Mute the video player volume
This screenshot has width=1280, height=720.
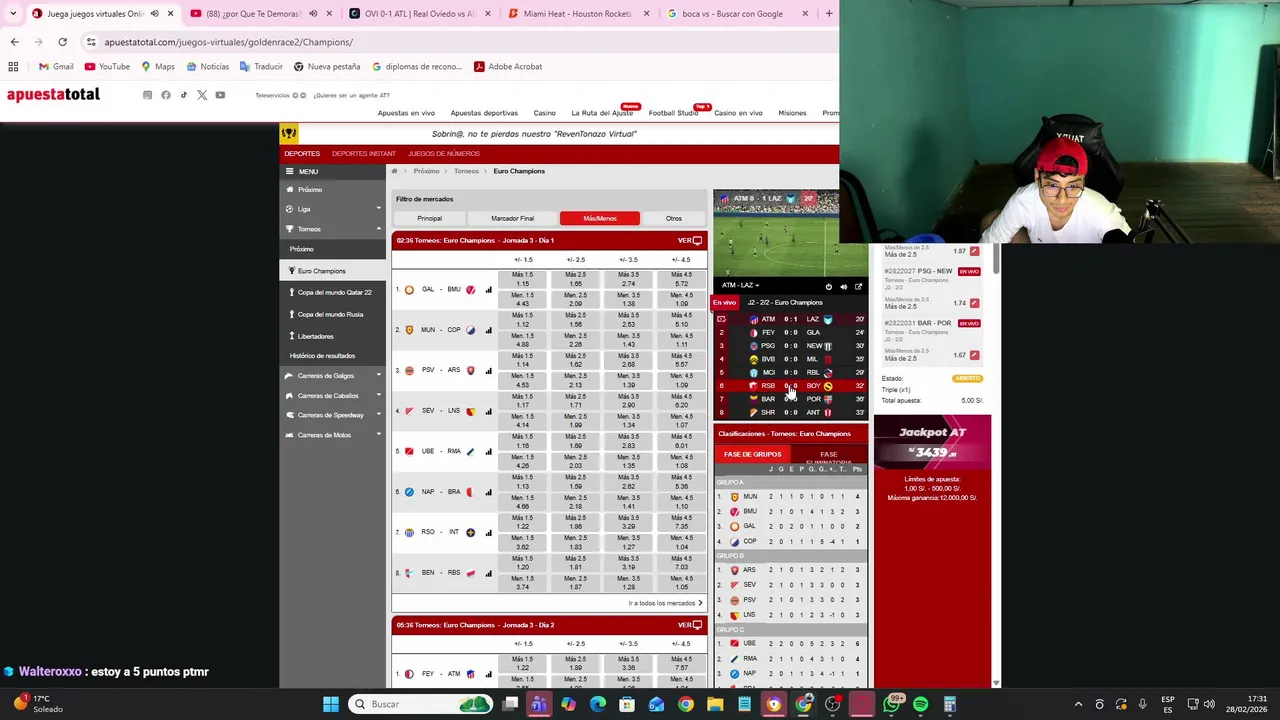tap(843, 286)
